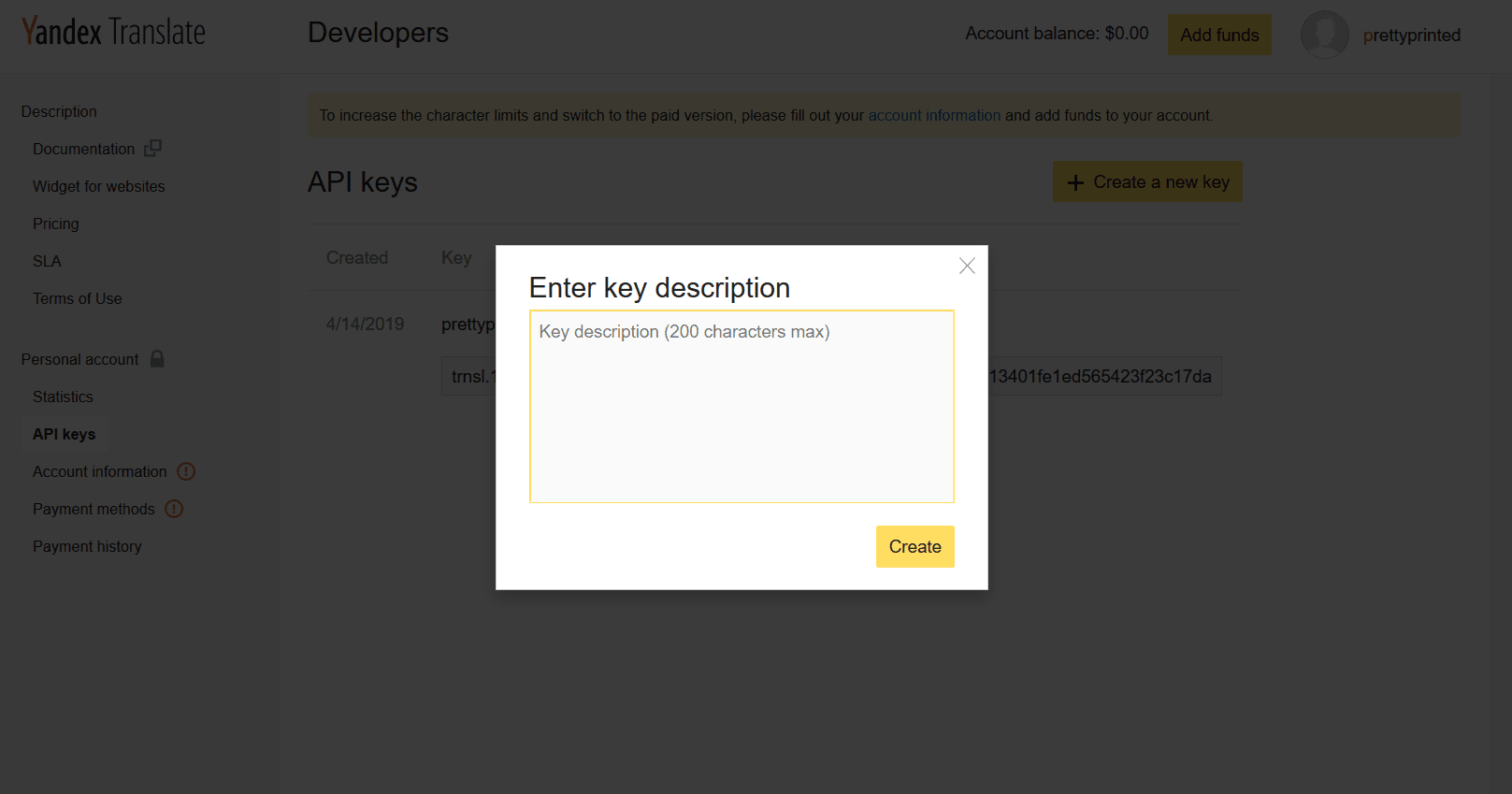Open Payment methods sidebar item
Viewport: 1512px width, 794px height.
[x=94, y=509]
